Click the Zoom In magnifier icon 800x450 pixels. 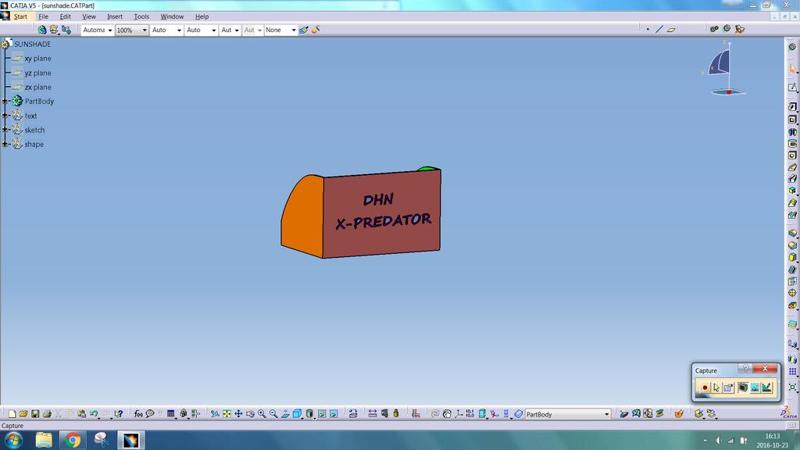262,414
